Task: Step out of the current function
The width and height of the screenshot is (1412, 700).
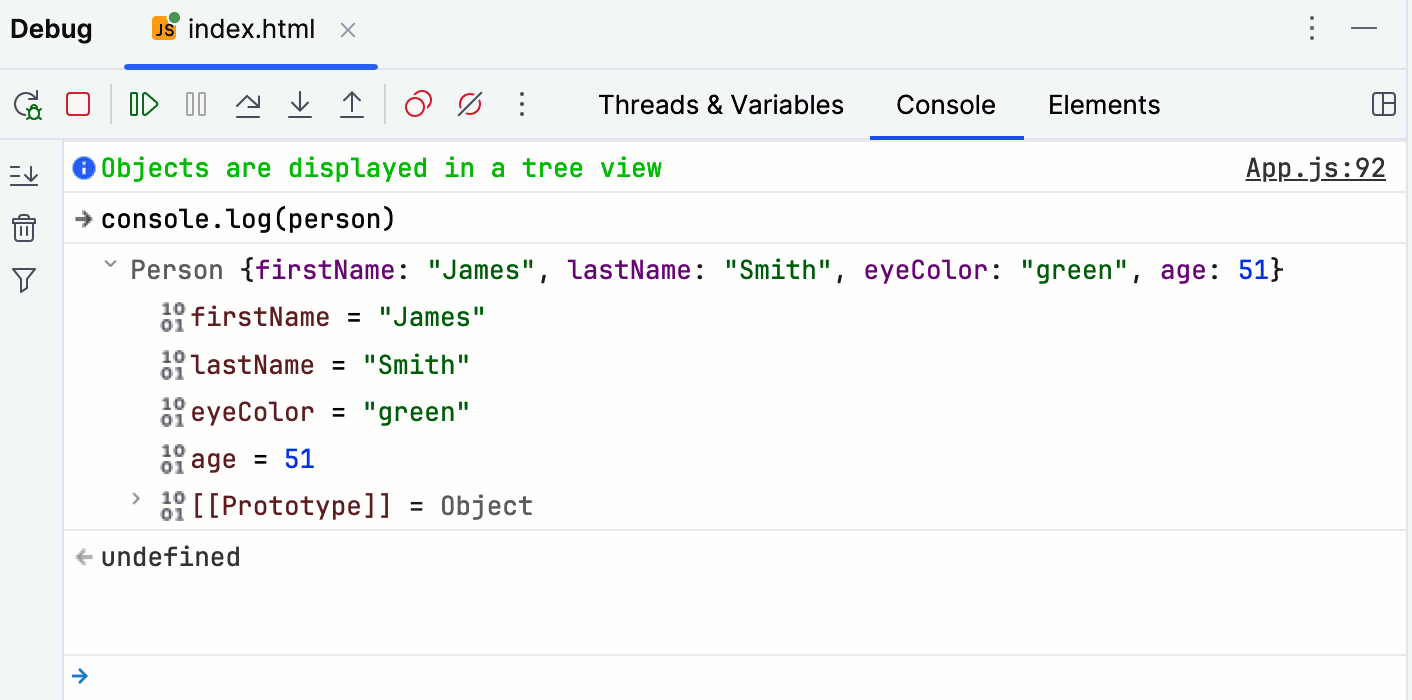Action: 351,104
